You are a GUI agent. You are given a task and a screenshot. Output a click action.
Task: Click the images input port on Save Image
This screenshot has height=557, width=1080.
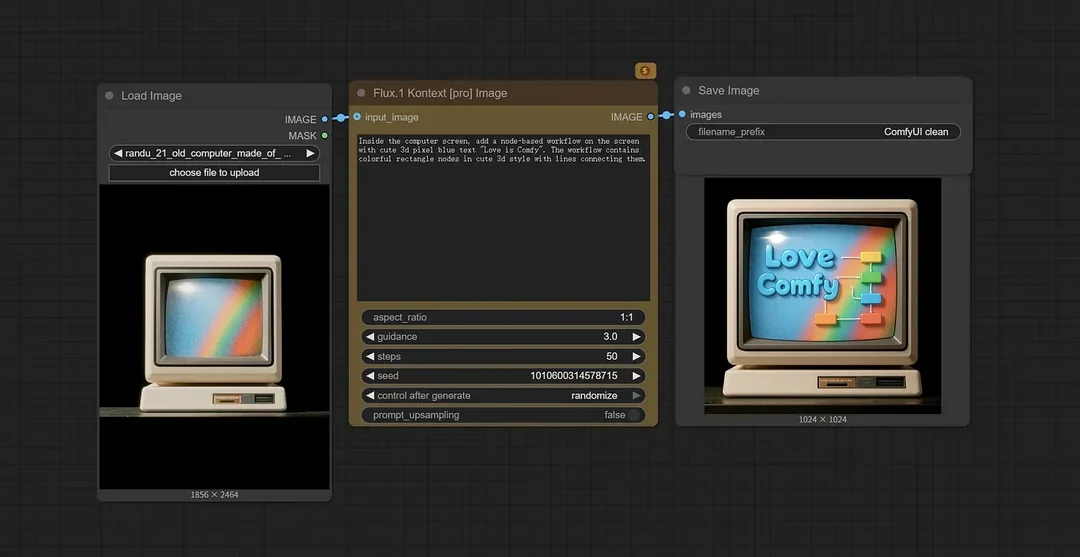[682, 115]
